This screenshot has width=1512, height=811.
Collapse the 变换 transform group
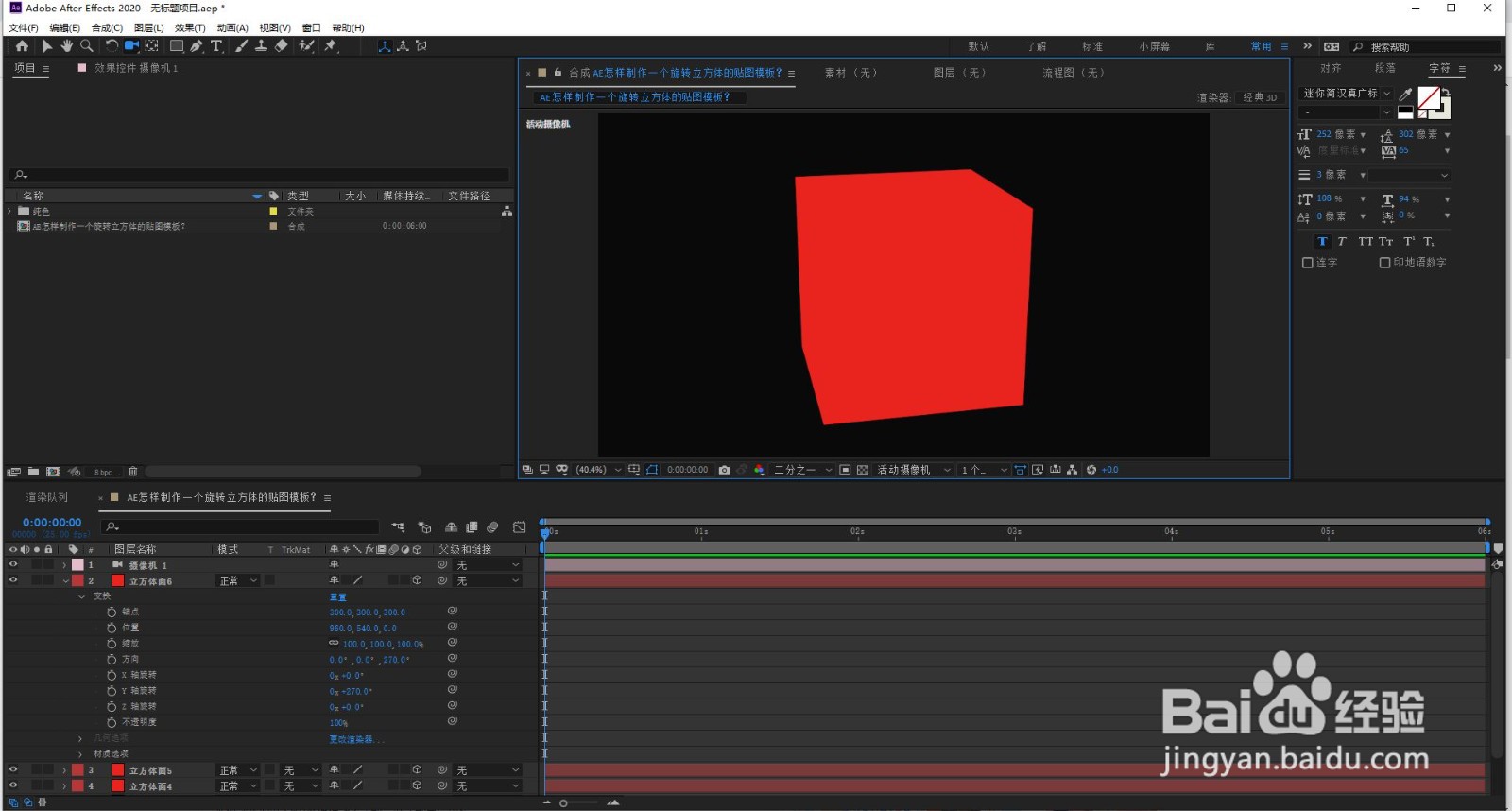[x=81, y=596]
